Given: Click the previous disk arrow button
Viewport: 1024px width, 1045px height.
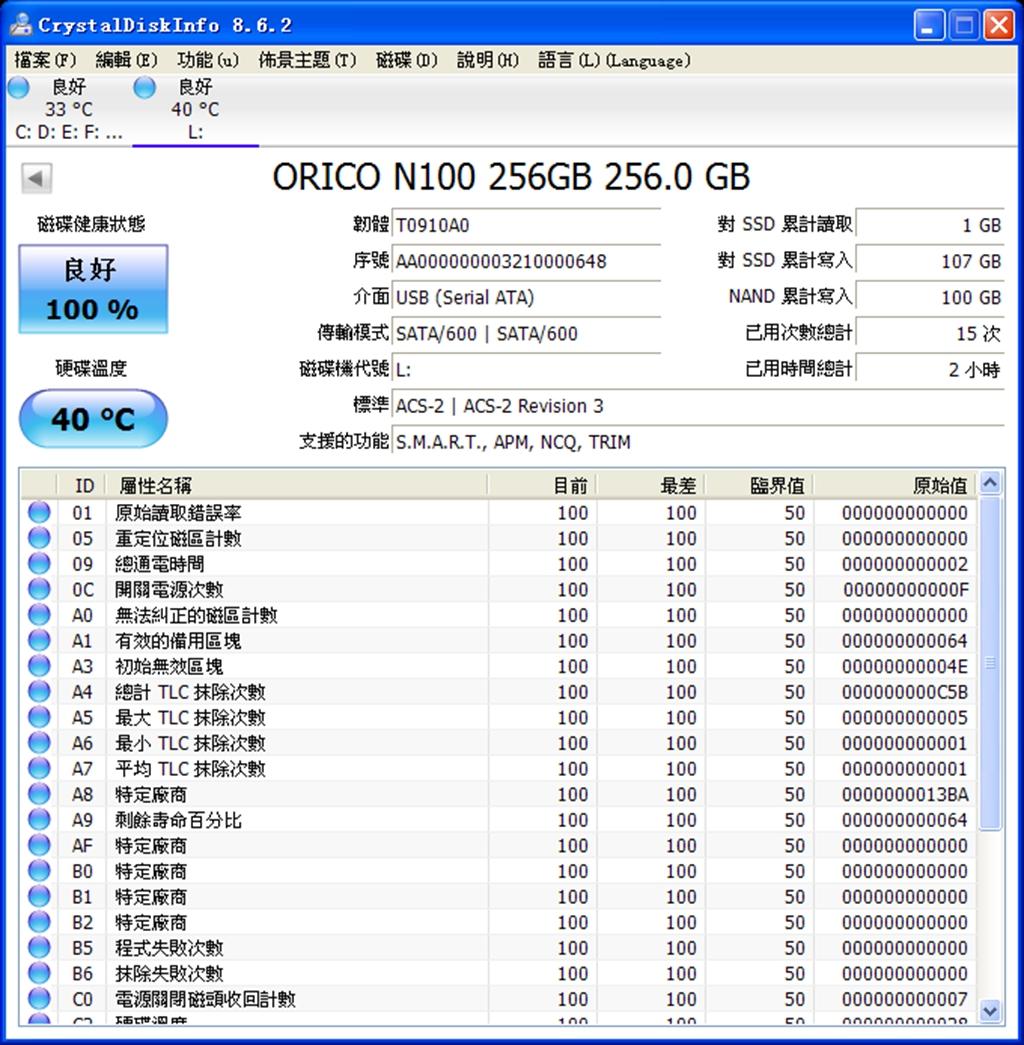Looking at the screenshot, I should 36,179.
